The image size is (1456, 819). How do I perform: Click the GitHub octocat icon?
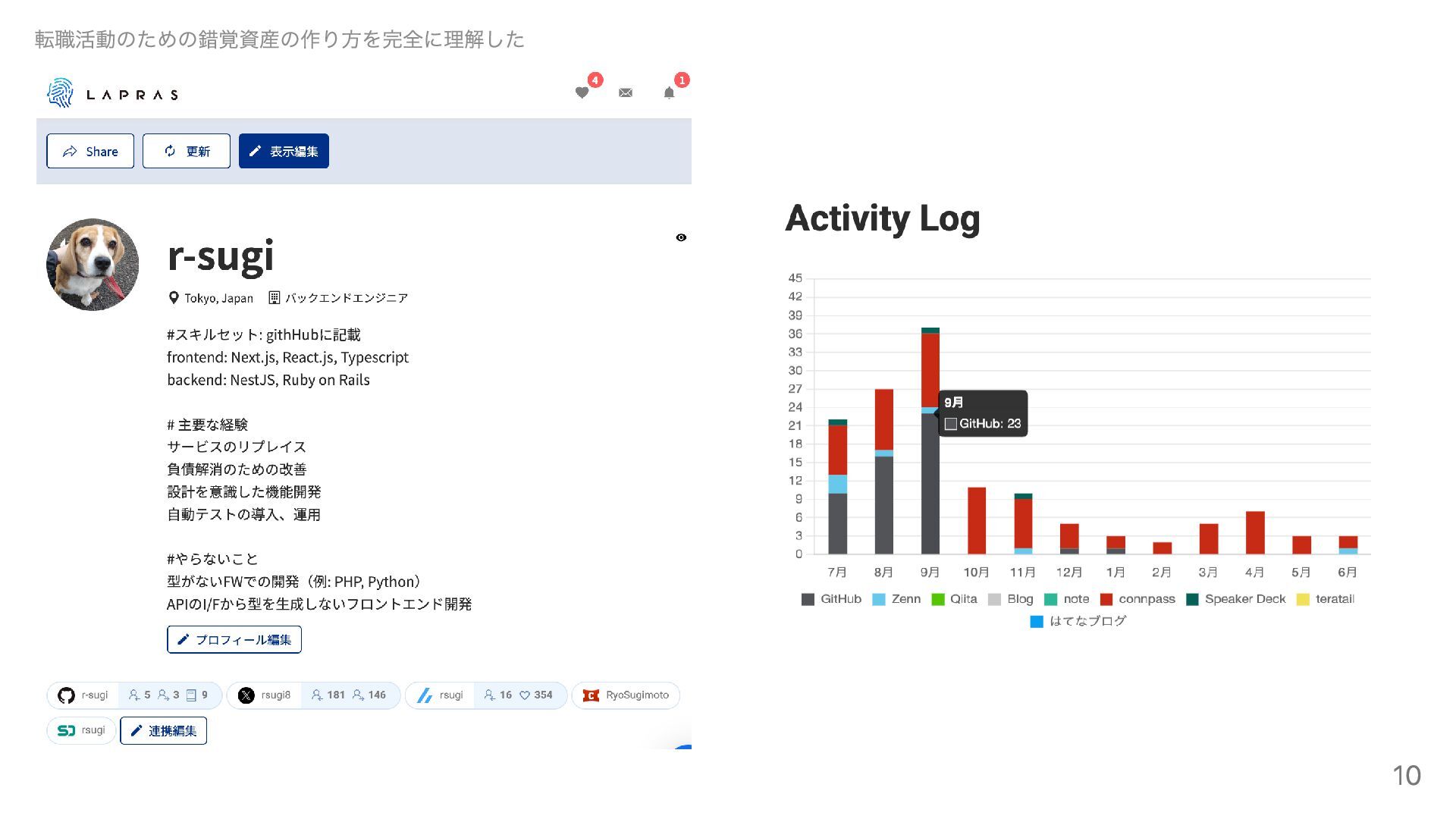pyautogui.click(x=66, y=695)
